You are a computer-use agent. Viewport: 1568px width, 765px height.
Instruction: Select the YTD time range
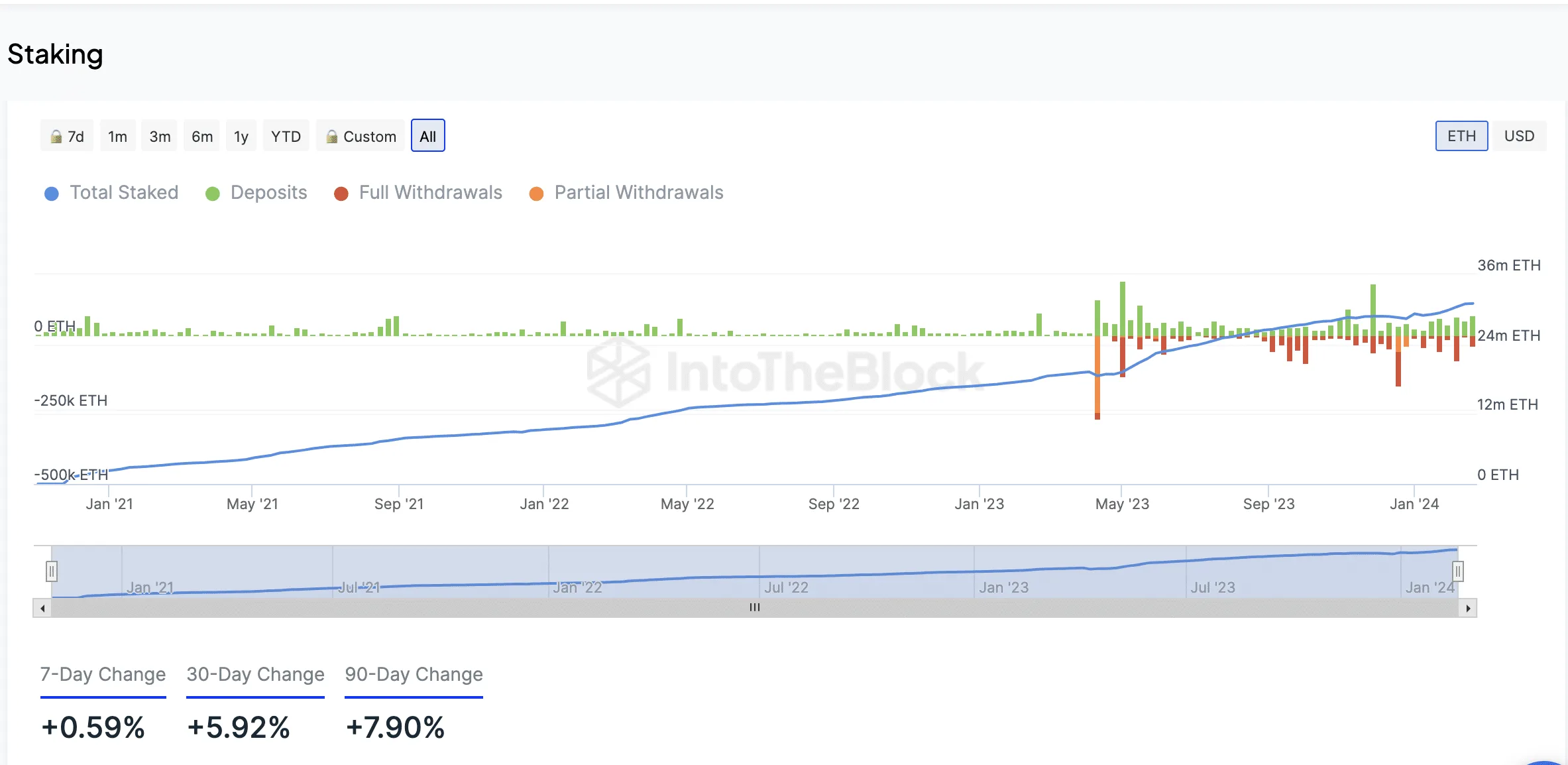tap(286, 136)
